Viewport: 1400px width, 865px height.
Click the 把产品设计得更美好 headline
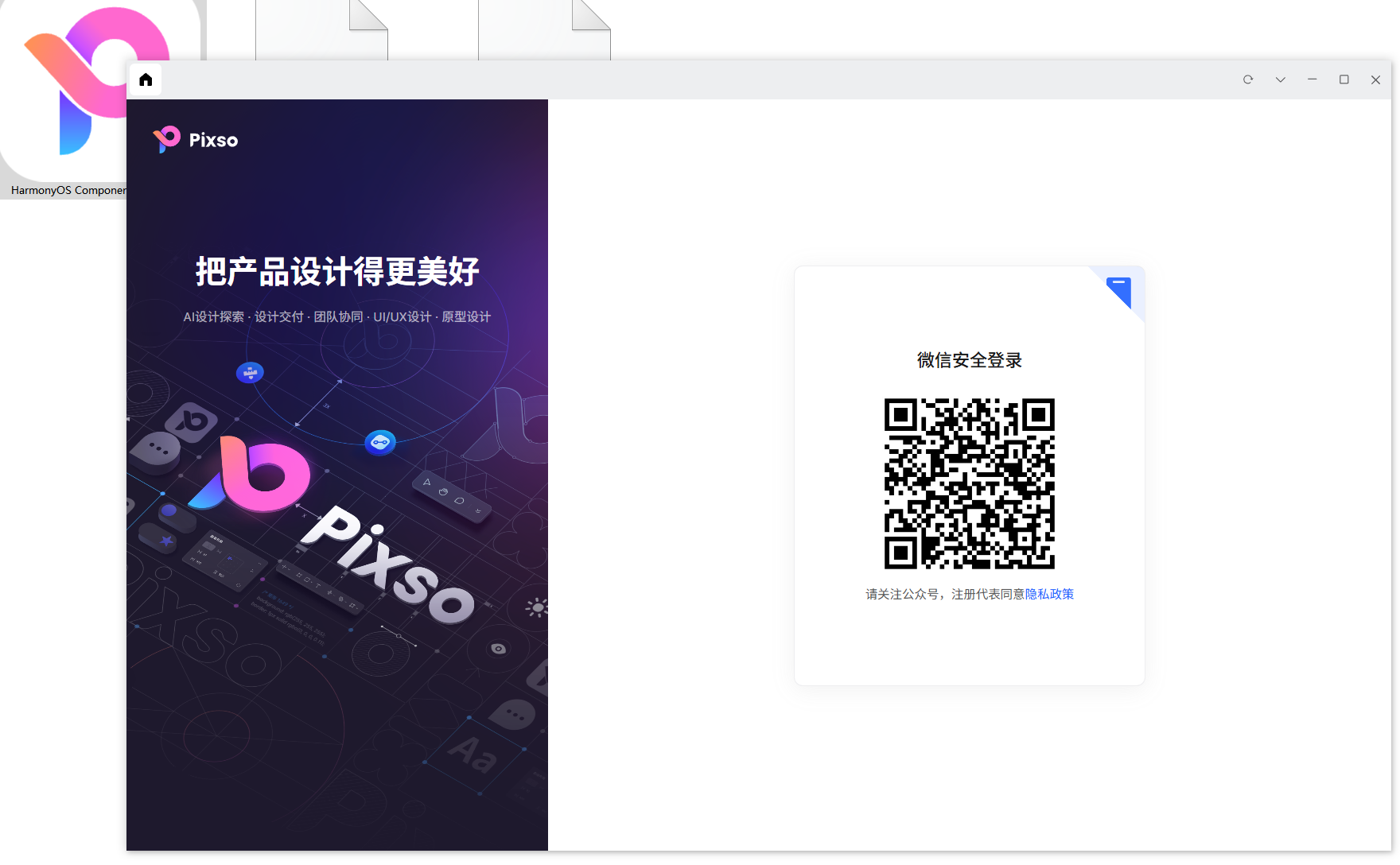pyautogui.click(x=337, y=271)
